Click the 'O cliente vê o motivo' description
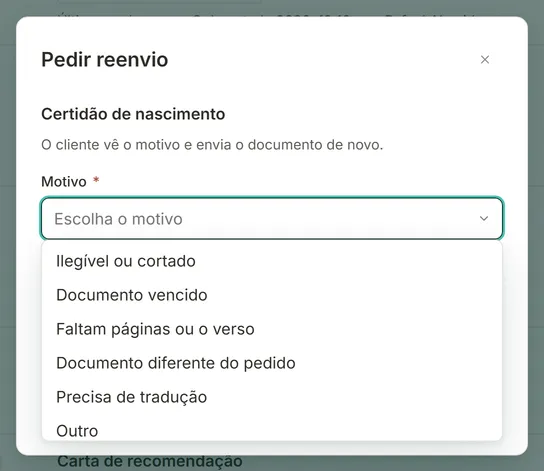This screenshot has width=544, height=471. point(212,145)
